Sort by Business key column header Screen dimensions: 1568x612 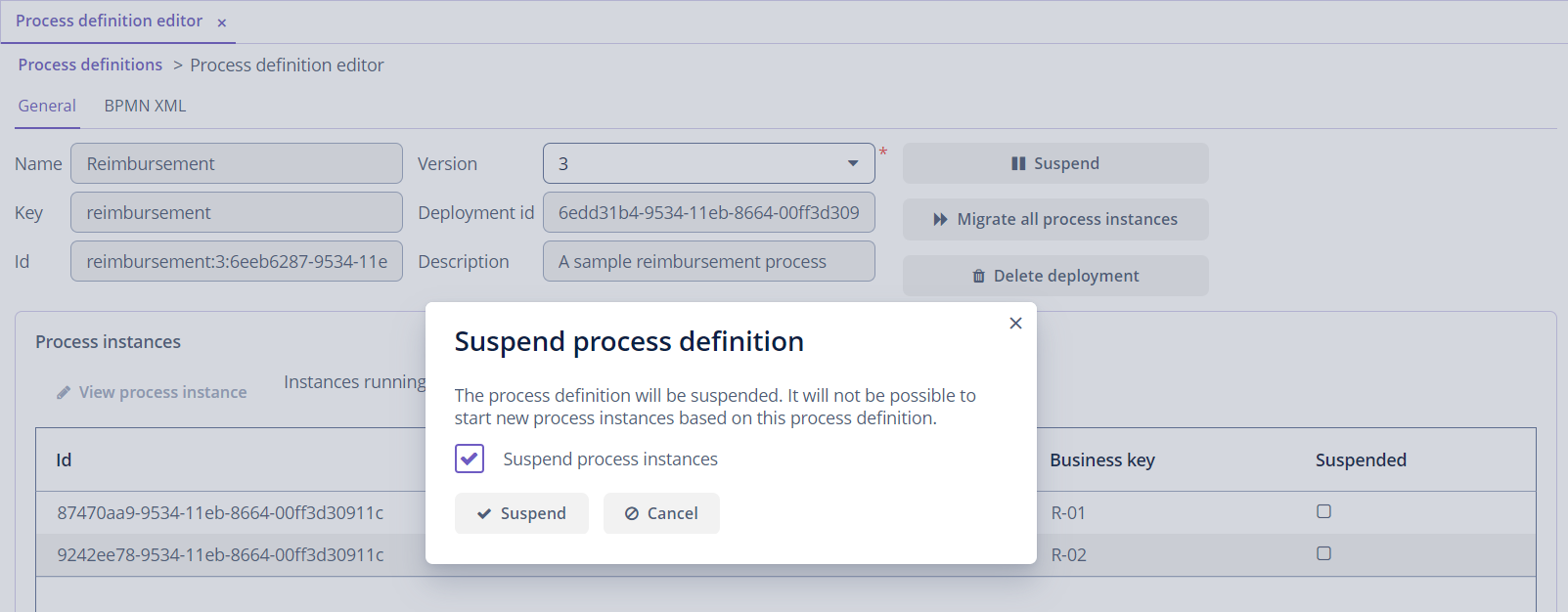(x=1101, y=460)
